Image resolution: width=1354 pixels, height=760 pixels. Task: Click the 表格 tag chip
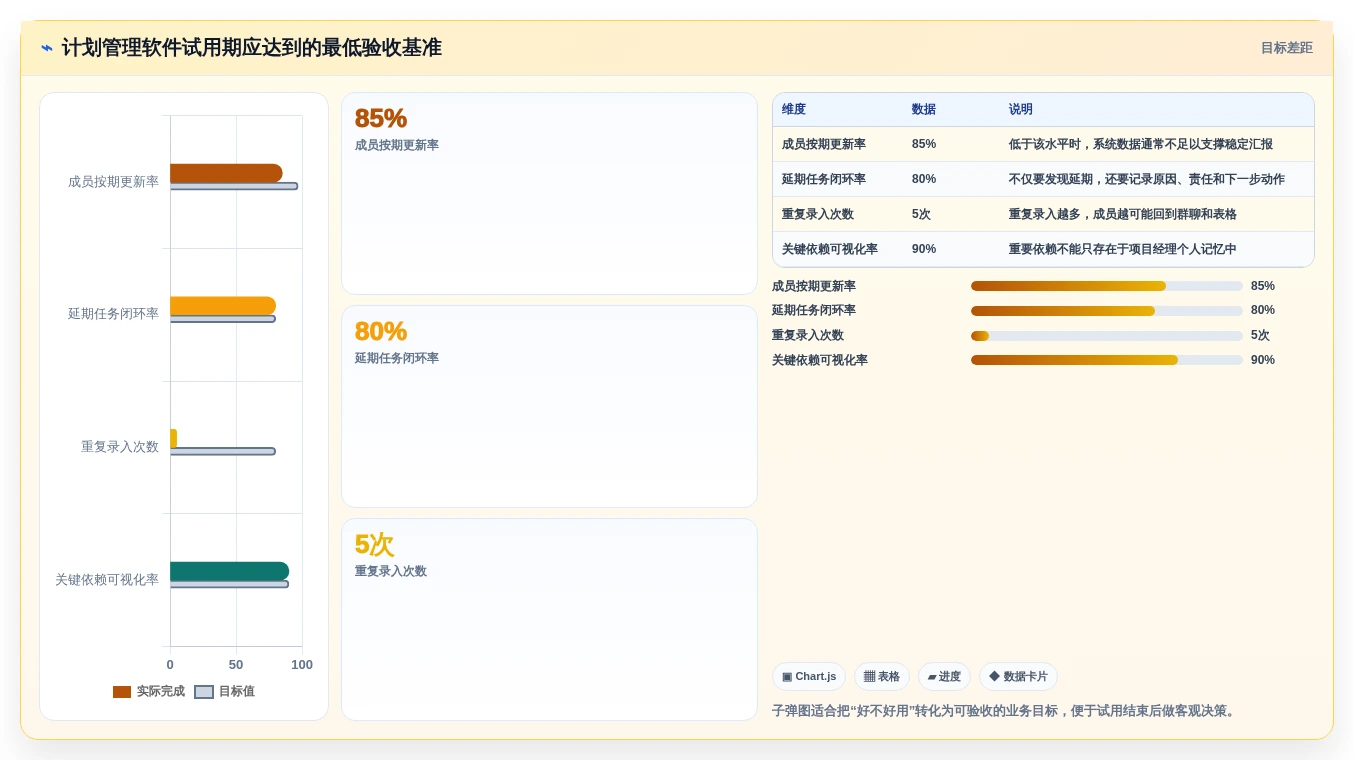(882, 677)
